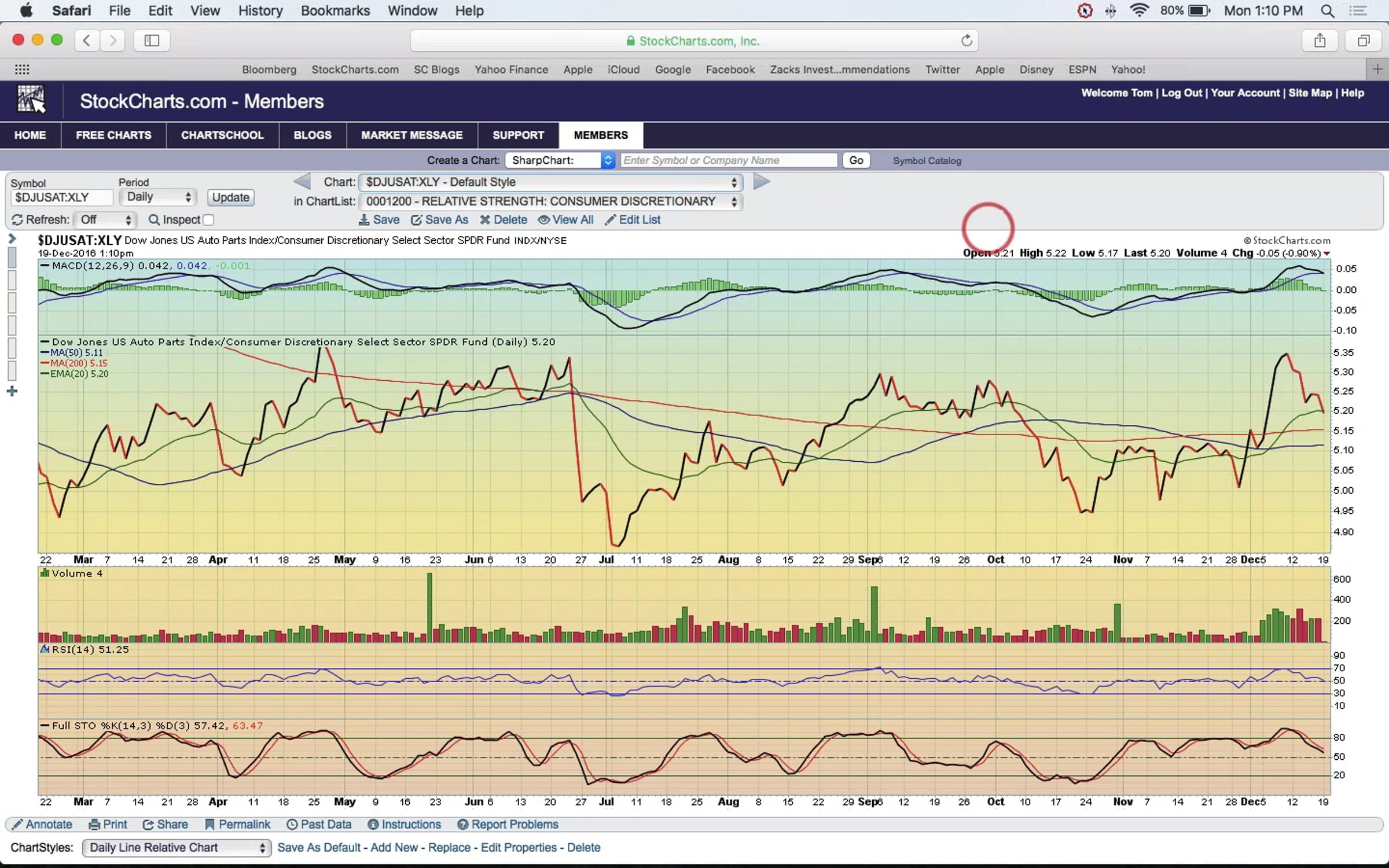Open the MARKET MESSAGE tab
This screenshot has width=1389, height=868.
(412, 135)
